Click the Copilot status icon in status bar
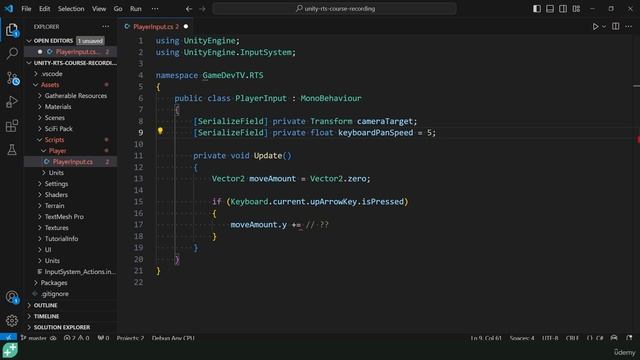 614,338
